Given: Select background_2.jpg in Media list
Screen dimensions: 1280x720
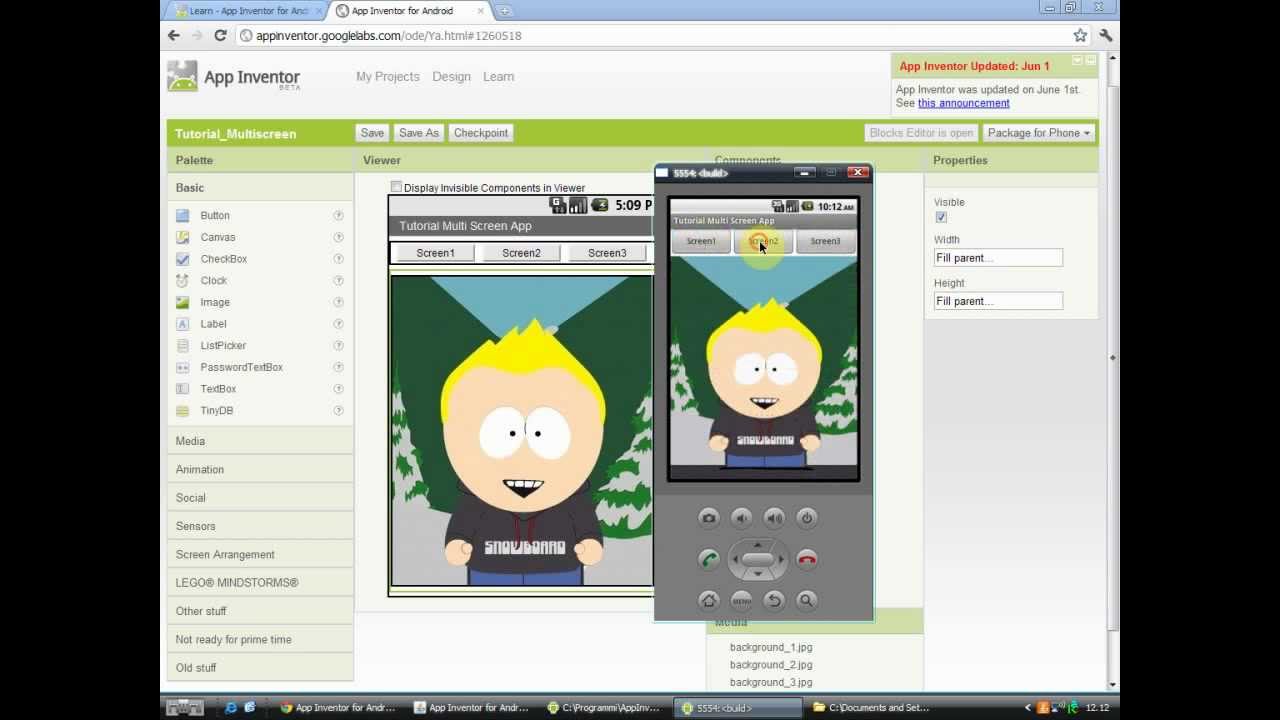Looking at the screenshot, I should (771, 665).
